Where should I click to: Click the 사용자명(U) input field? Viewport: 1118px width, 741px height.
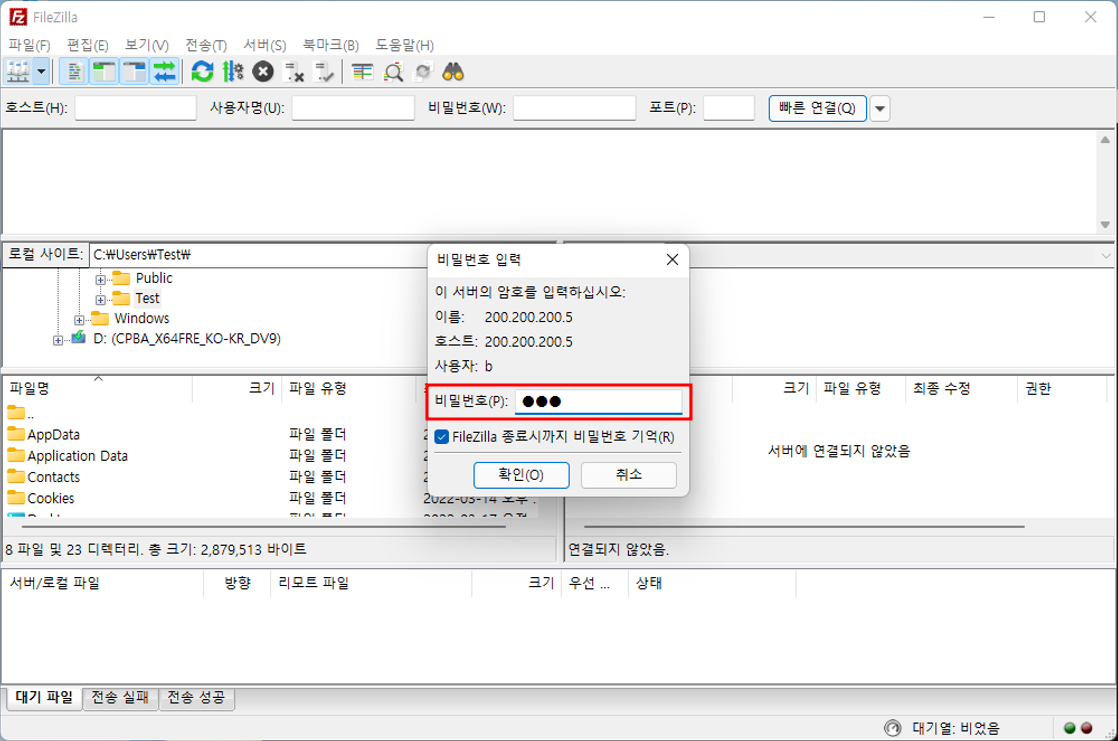[x=353, y=108]
